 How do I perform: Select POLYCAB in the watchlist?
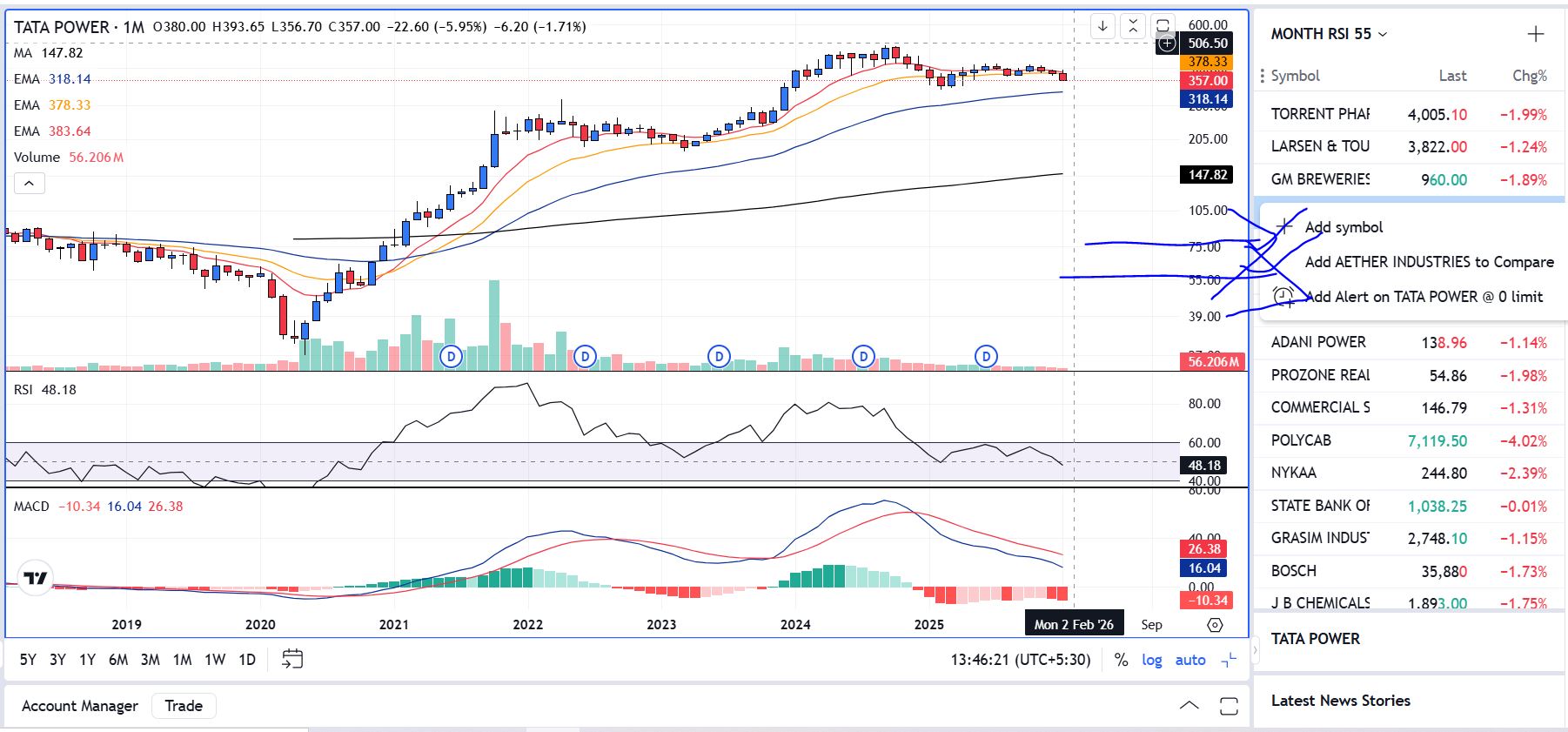click(1301, 440)
